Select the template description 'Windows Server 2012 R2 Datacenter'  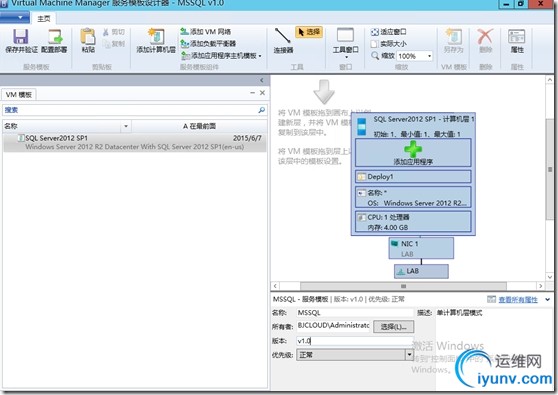click(135, 147)
